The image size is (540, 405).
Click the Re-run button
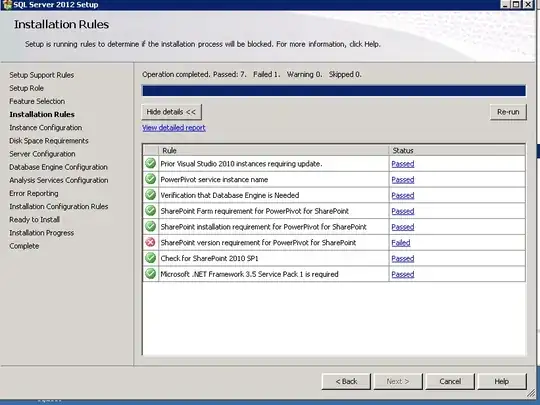click(x=508, y=112)
